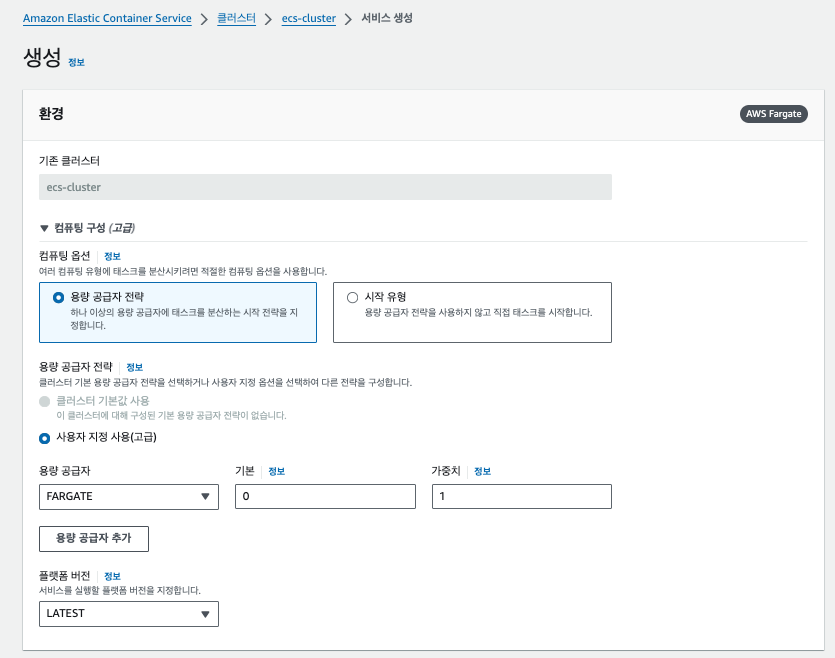Select 사용자 지정 사용(고급) radio button
This screenshot has width=835, height=658.
coord(45,439)
